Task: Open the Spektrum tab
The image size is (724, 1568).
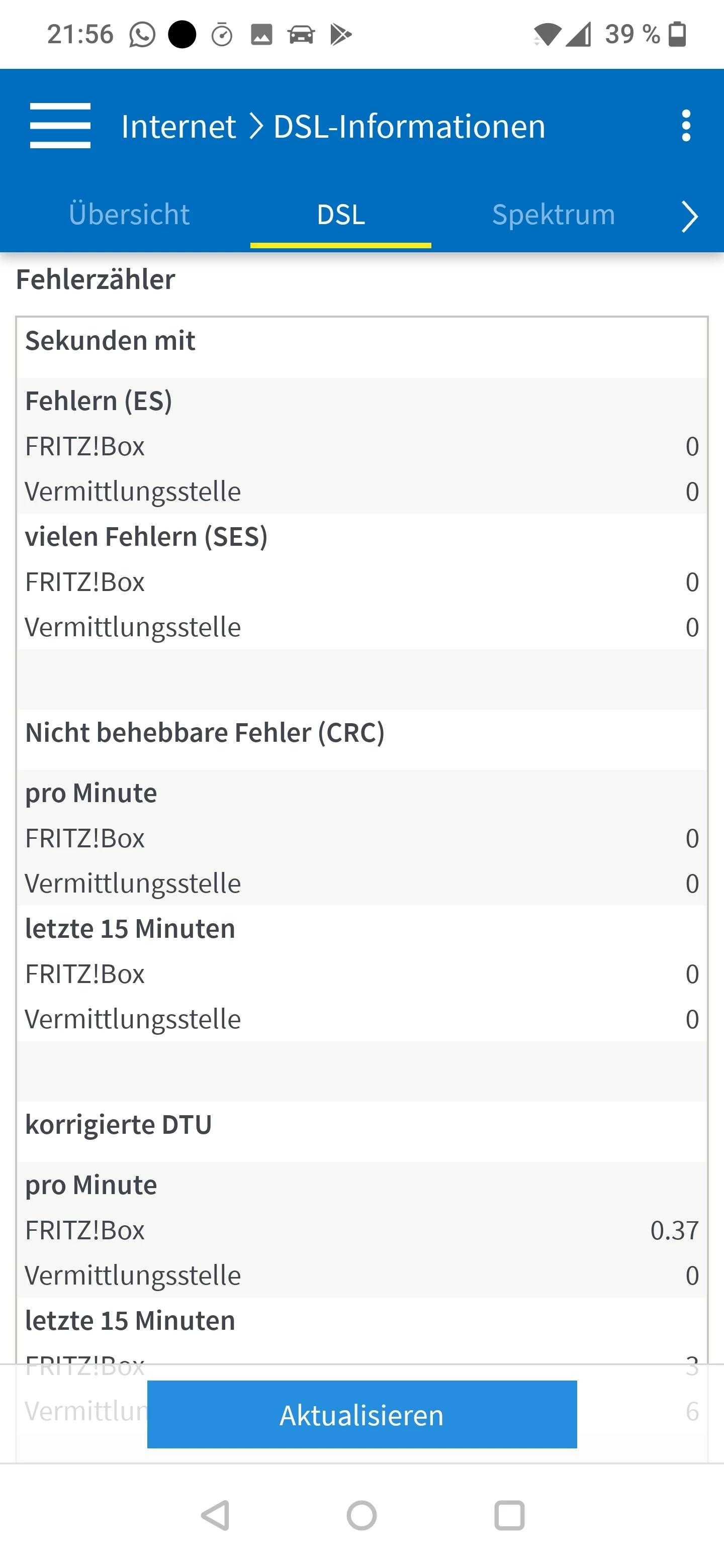Action: click(x=554, y=215)
